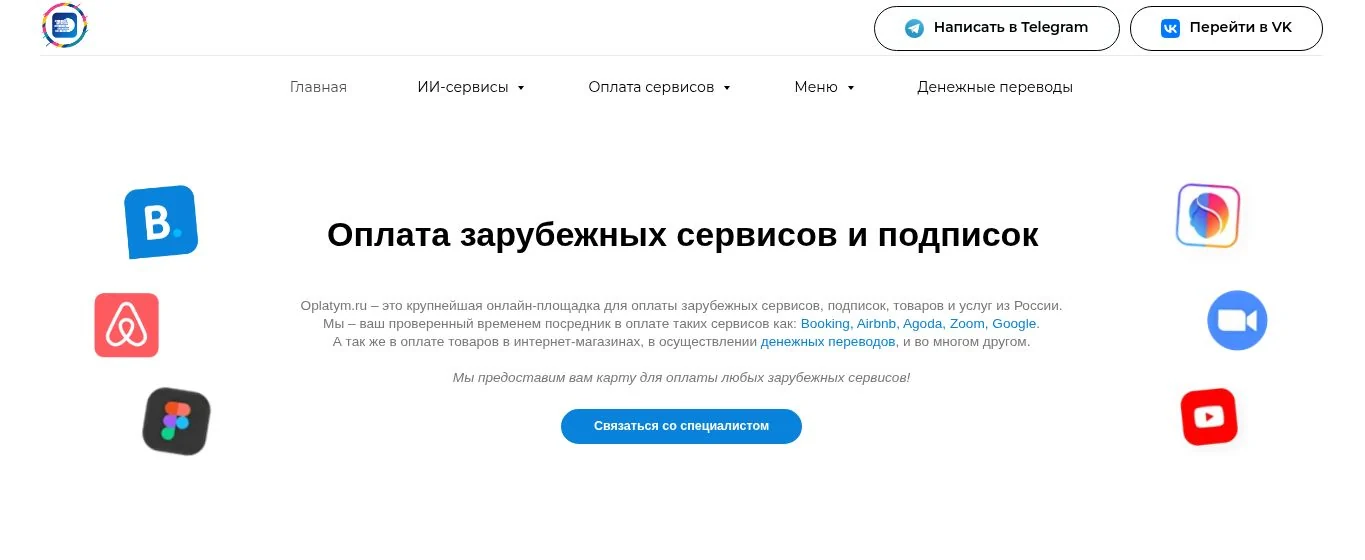Click the Booking.com B icon
Image resolution: width=1365 pixels, height=560 pixels.
(x=161, y=222)
